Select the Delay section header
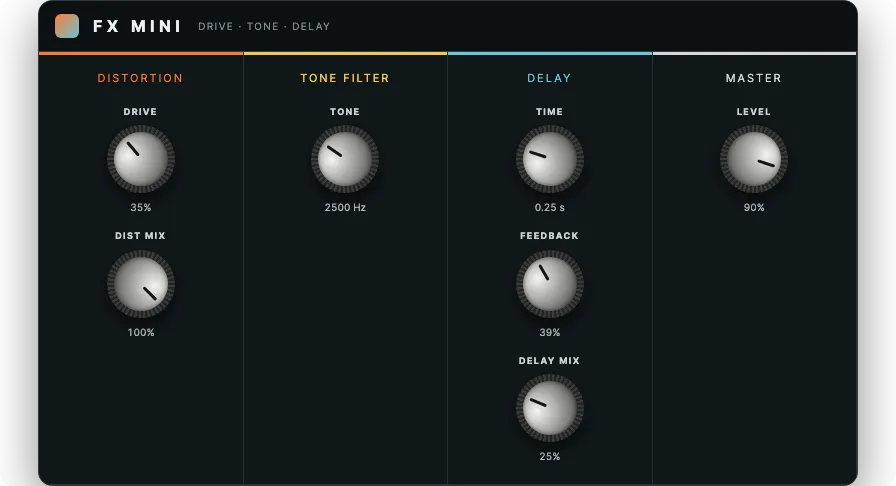896x486 pixels. 549,78
